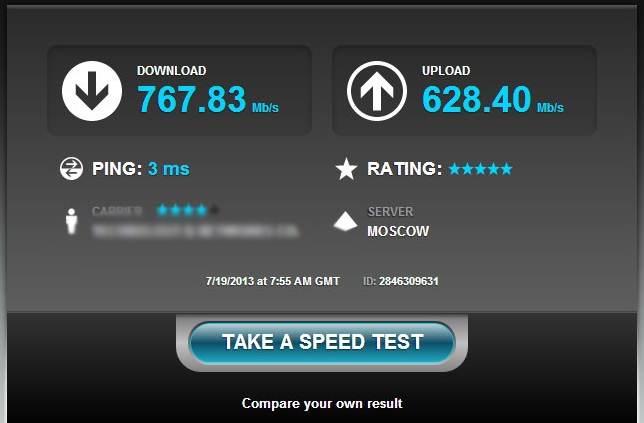Click the 628.40 upload speed value
The image size is (644, 423).
(476, 99)
